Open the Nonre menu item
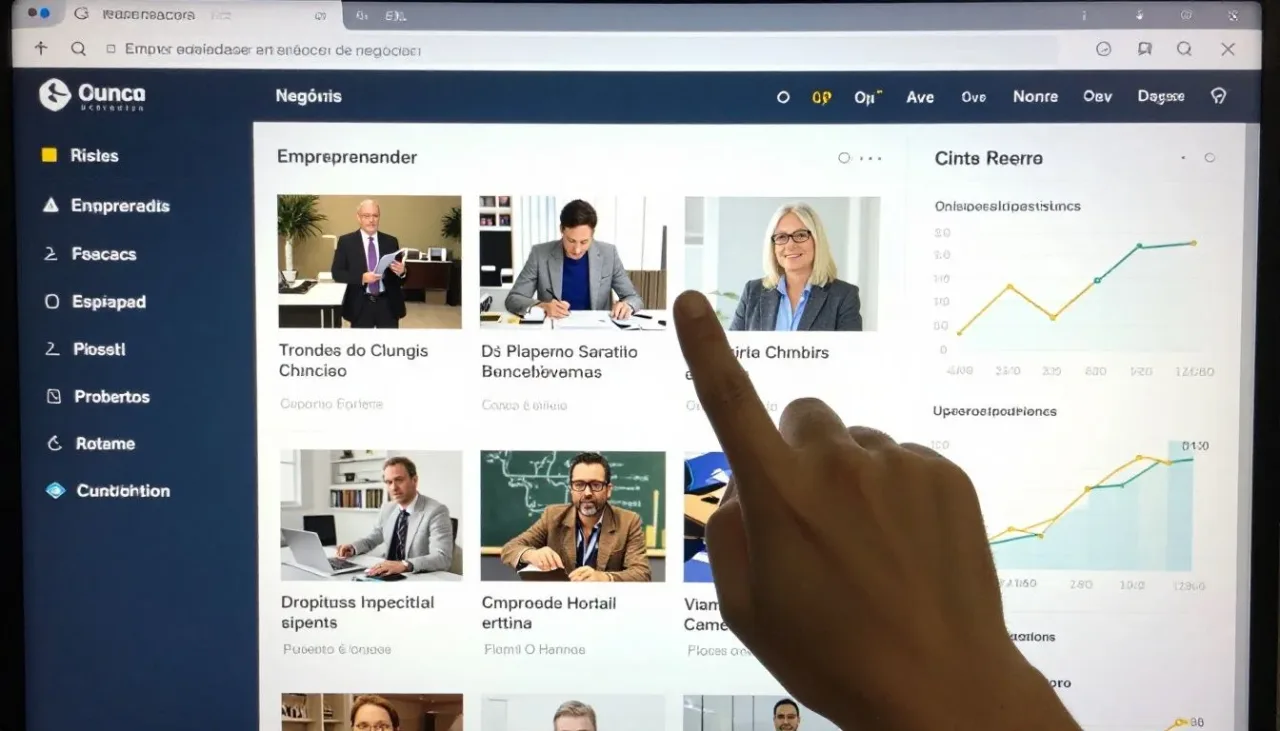1280x731 pixels. click(1035, 96)
